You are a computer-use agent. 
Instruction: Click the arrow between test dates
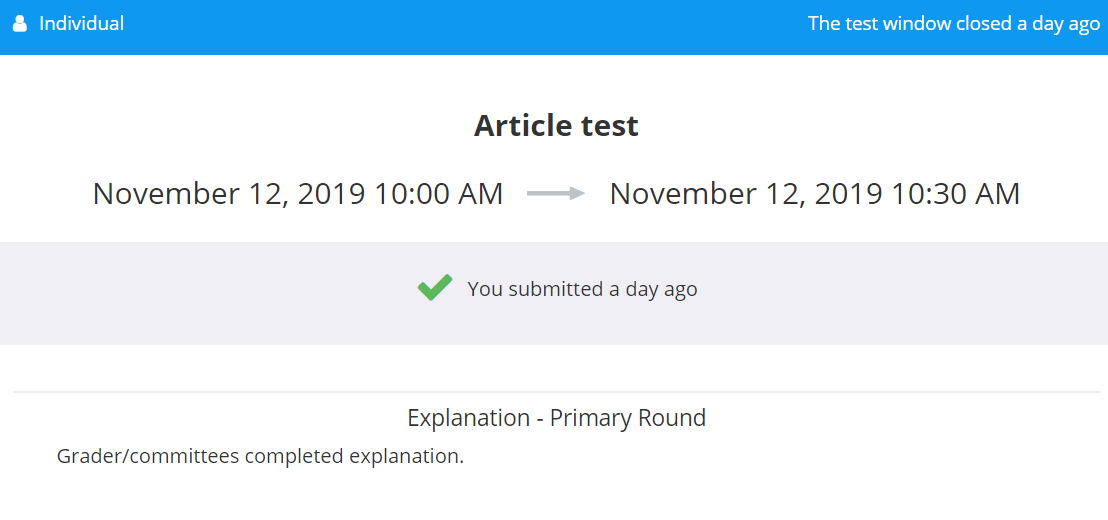tap(556, 194)
